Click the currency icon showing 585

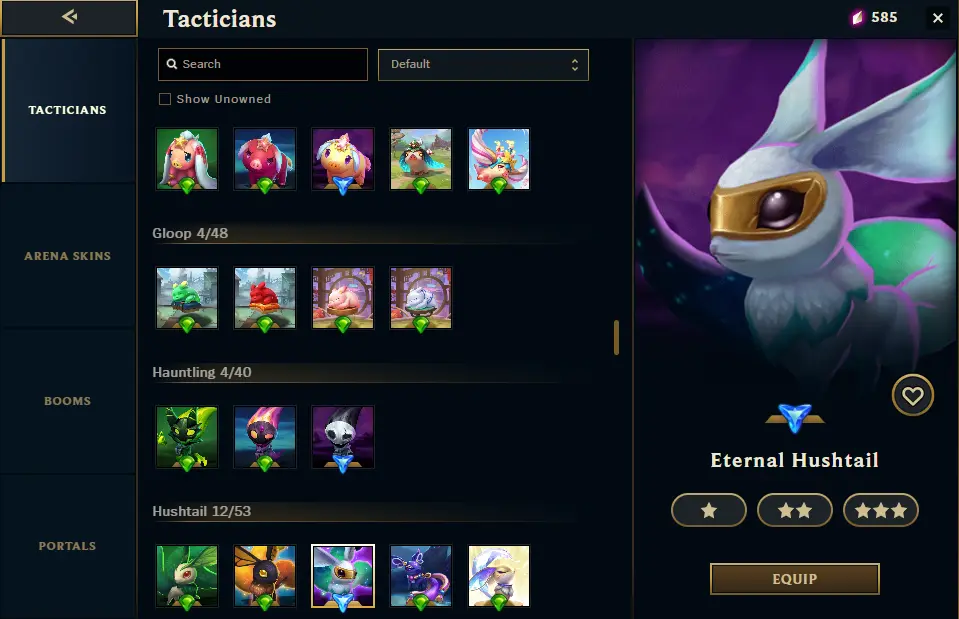(x=857, y=18)
